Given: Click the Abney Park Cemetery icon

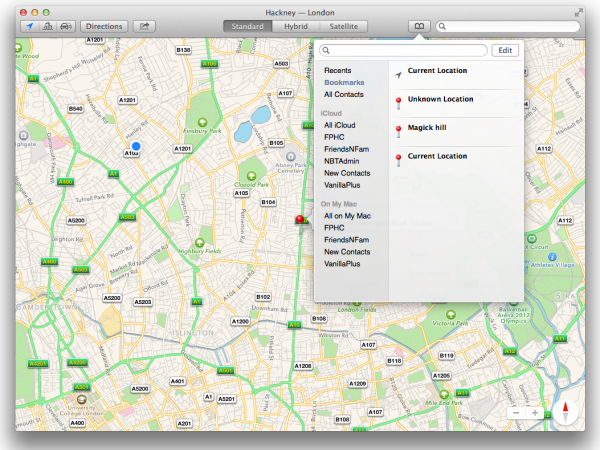Looking at the screenshot, I should 291,156.
